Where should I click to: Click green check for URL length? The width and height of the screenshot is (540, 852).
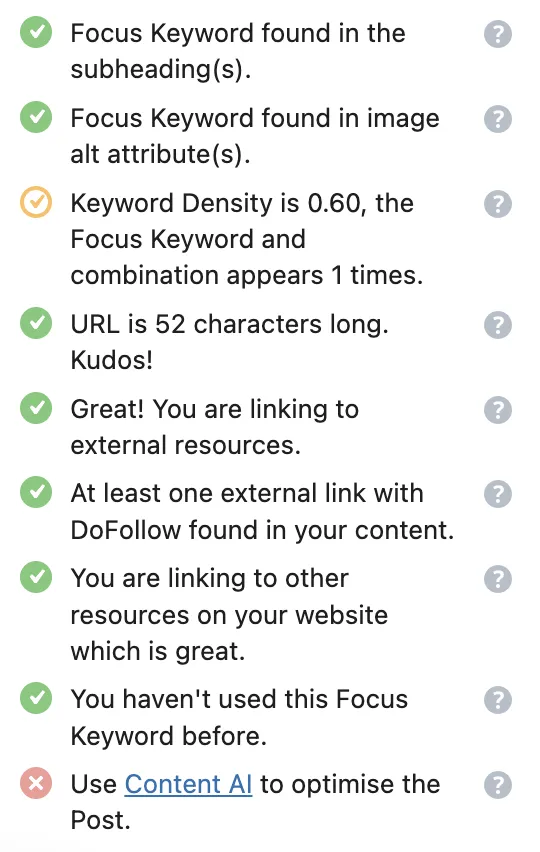[36, 323]
